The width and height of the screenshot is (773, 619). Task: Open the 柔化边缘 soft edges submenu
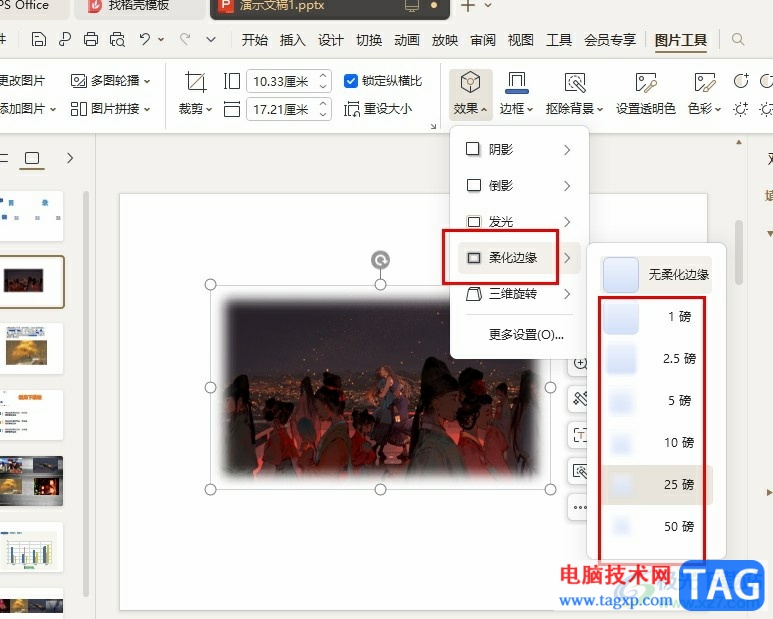520,258
